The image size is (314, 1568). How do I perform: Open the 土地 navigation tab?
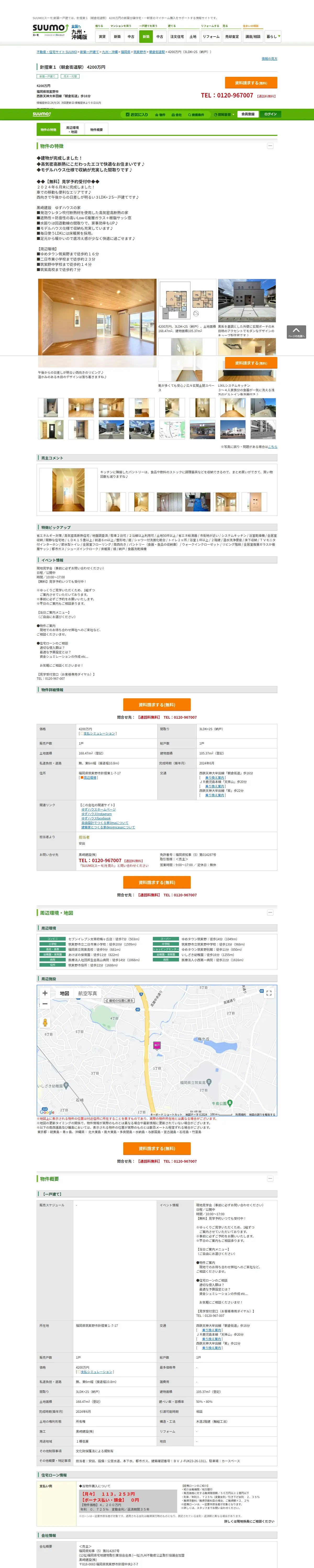tap(193, 37)
